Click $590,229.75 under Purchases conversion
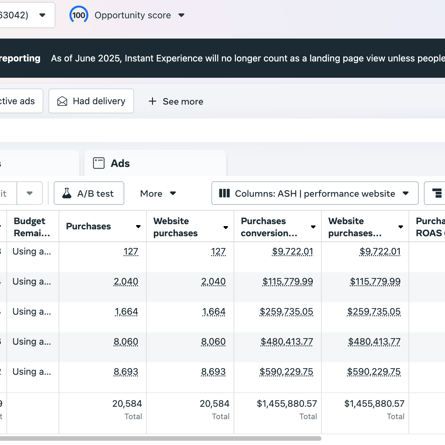The width and height of the screenshot is (445, 445). coord(286,372)
